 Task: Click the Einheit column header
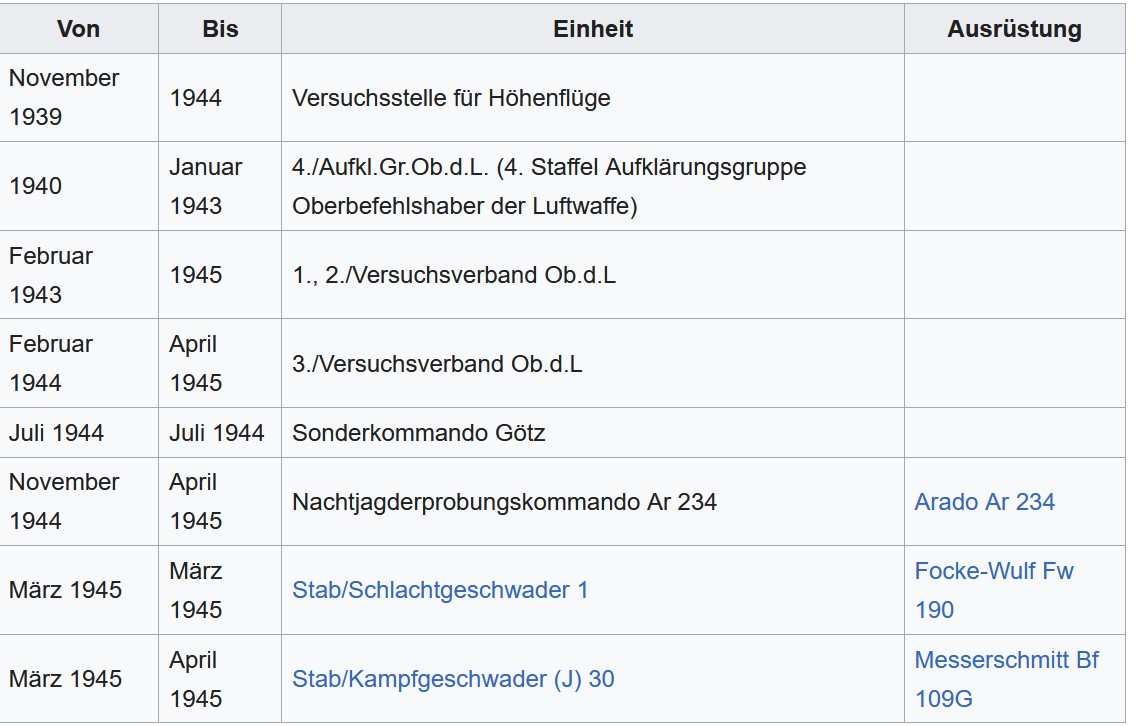[x=592, y=29]
